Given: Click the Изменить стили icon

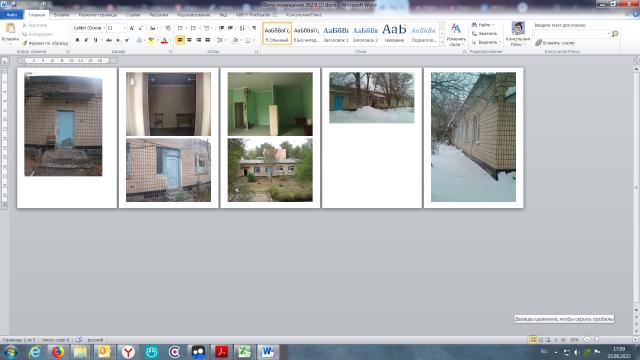Looking at the screenshot, I should coord(456,34).
